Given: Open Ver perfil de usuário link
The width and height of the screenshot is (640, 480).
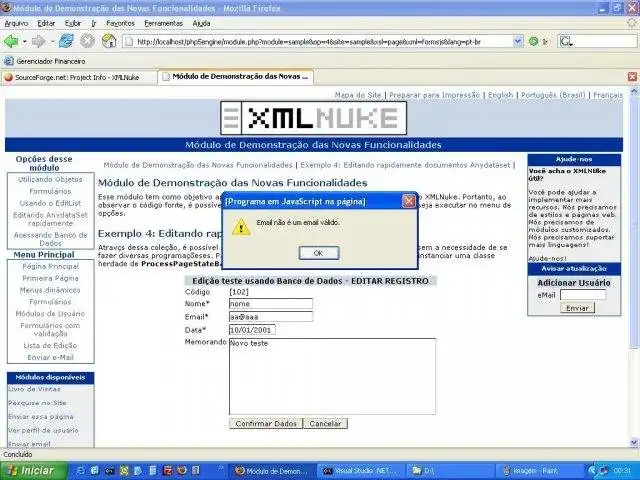Looking at the screenshot, I should click(43, 431).
